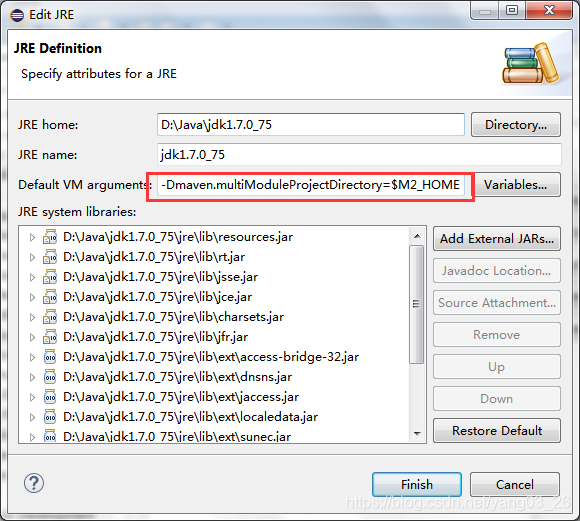The image size is (580, 521).
Task: Click the jar icon beside jsse.jar
Action: click(50, 277)
